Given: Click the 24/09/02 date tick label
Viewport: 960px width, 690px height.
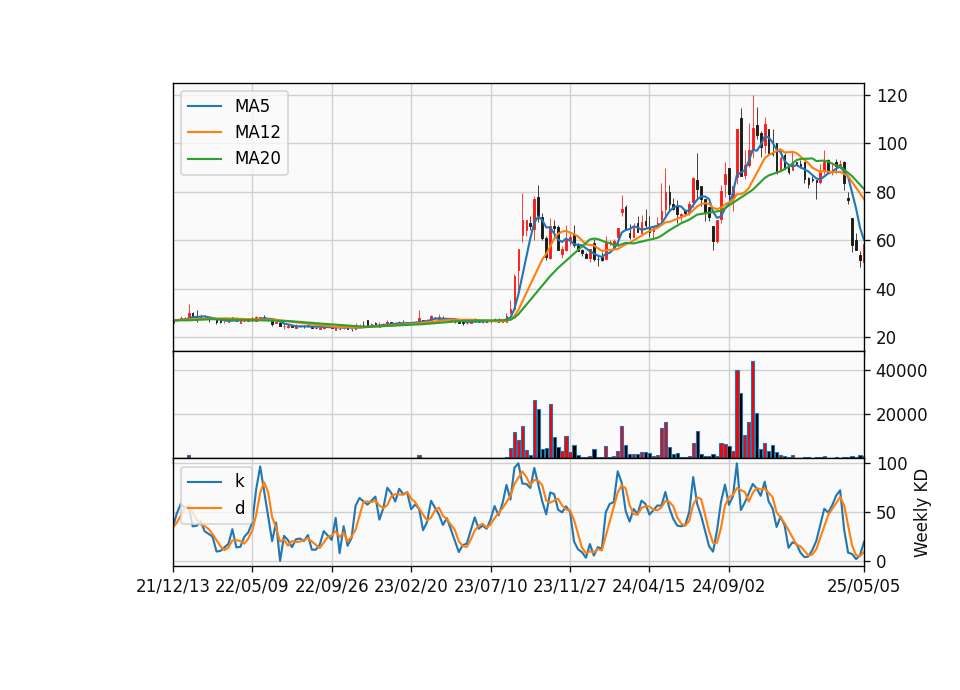Looking at the screenshot, I should pos(729,586).
